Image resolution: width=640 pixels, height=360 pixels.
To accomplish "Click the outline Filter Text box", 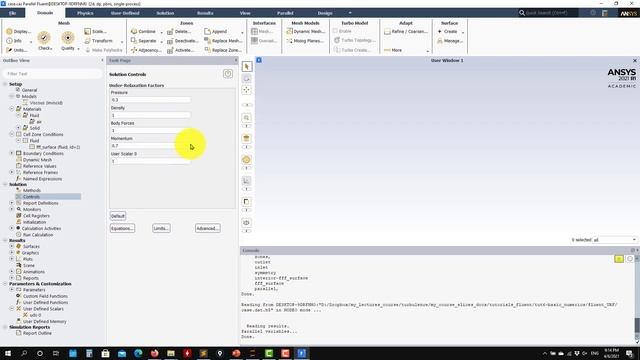I will [x=52, y=73].
